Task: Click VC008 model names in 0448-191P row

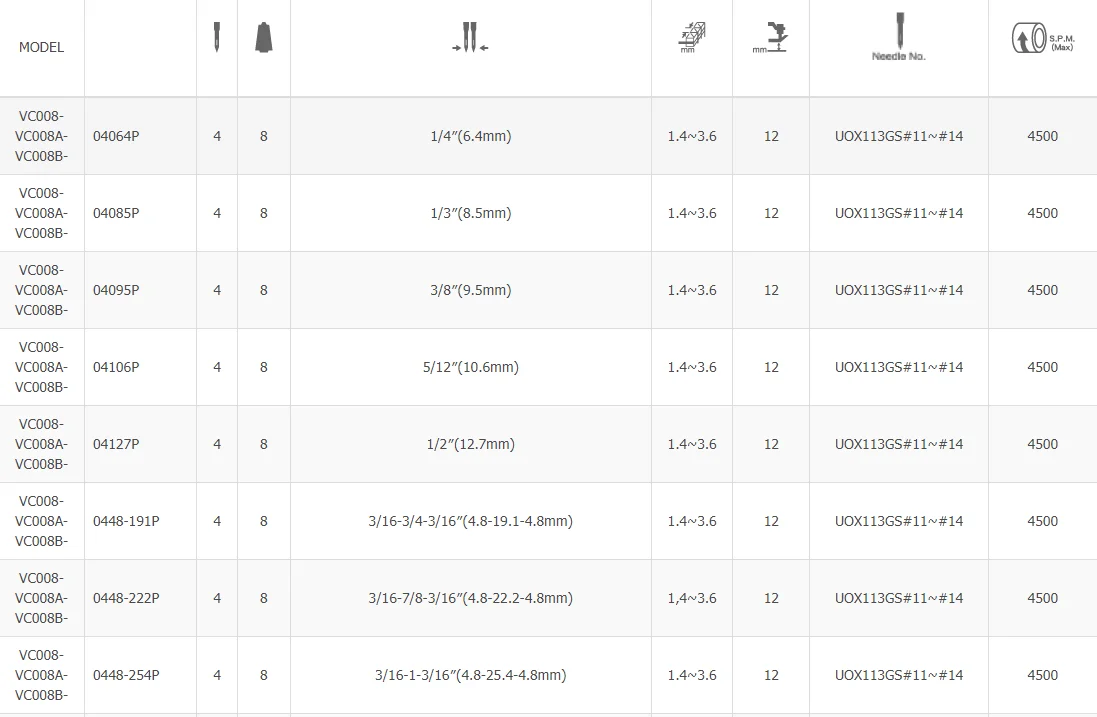Action: (x=41, y=521)
